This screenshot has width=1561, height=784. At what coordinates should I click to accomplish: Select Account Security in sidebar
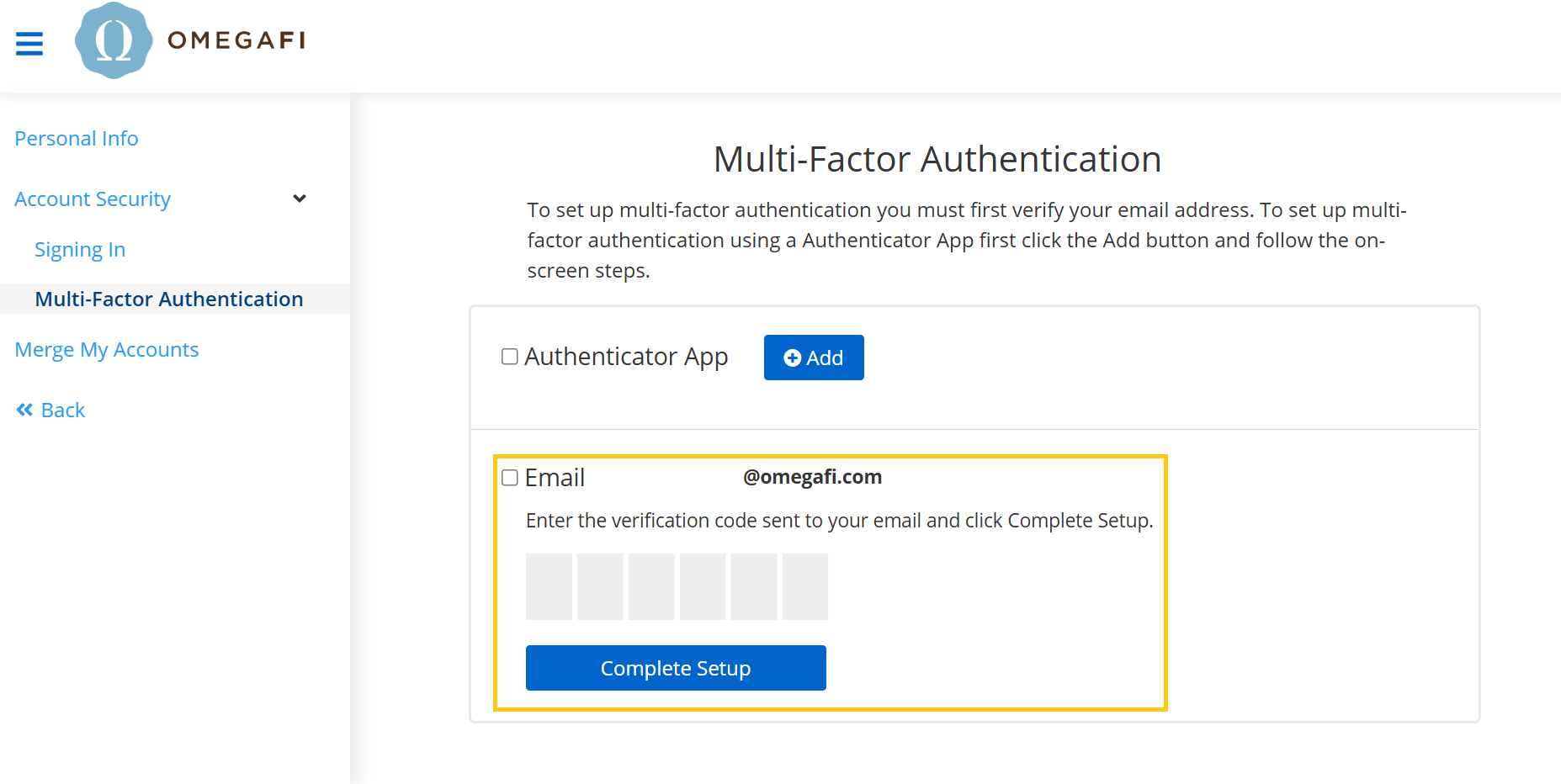[93, 199]
